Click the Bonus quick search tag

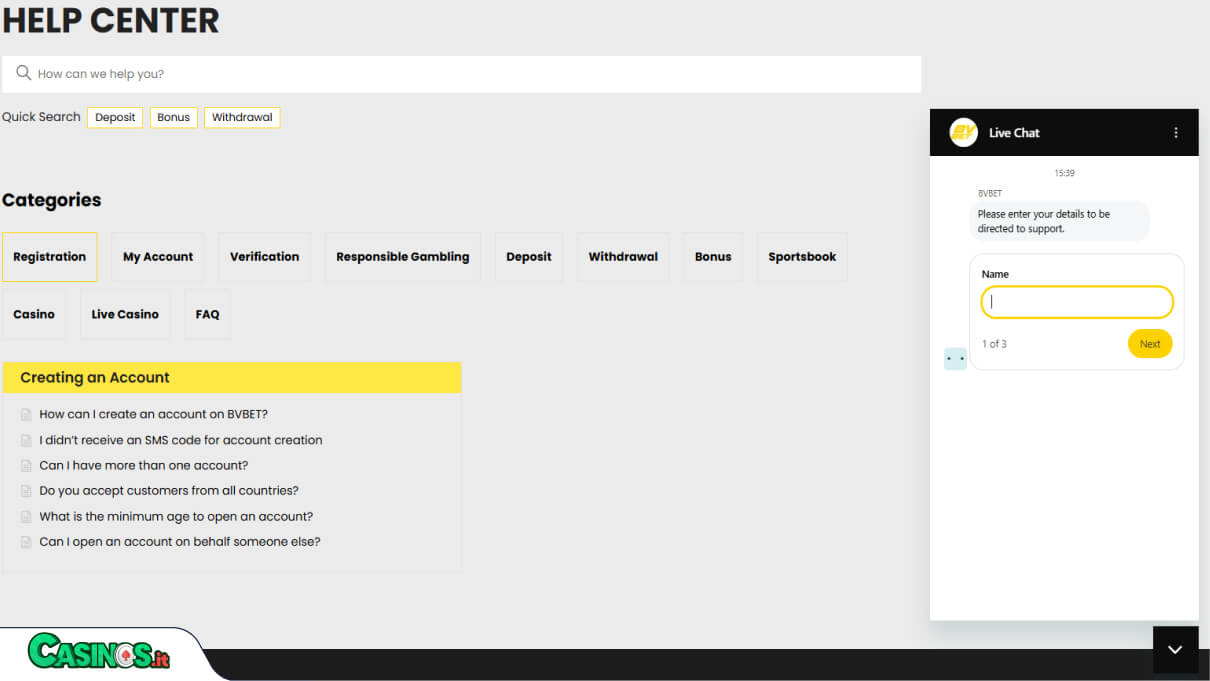point(173,118)
